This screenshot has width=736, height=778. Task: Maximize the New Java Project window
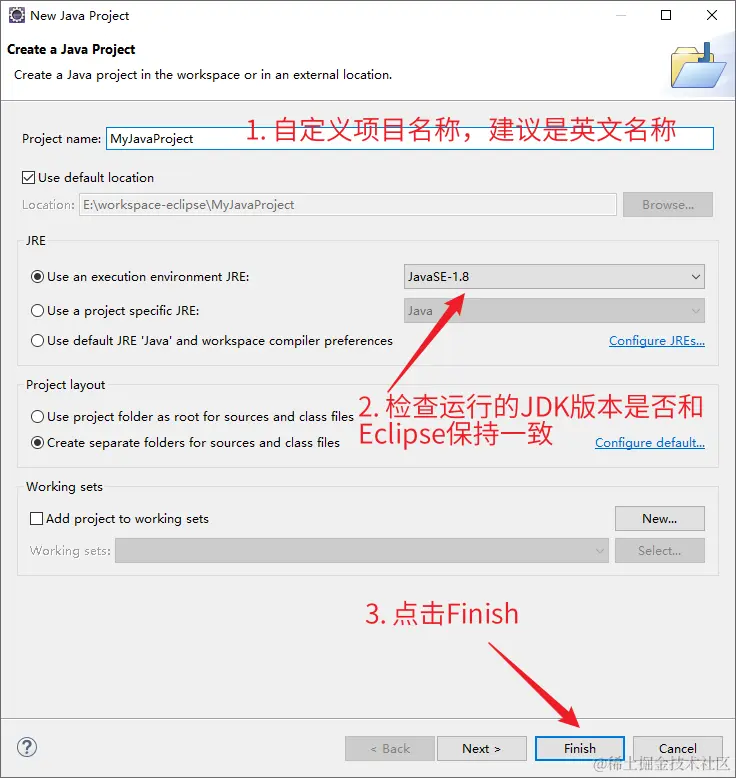tap(666, 15)
